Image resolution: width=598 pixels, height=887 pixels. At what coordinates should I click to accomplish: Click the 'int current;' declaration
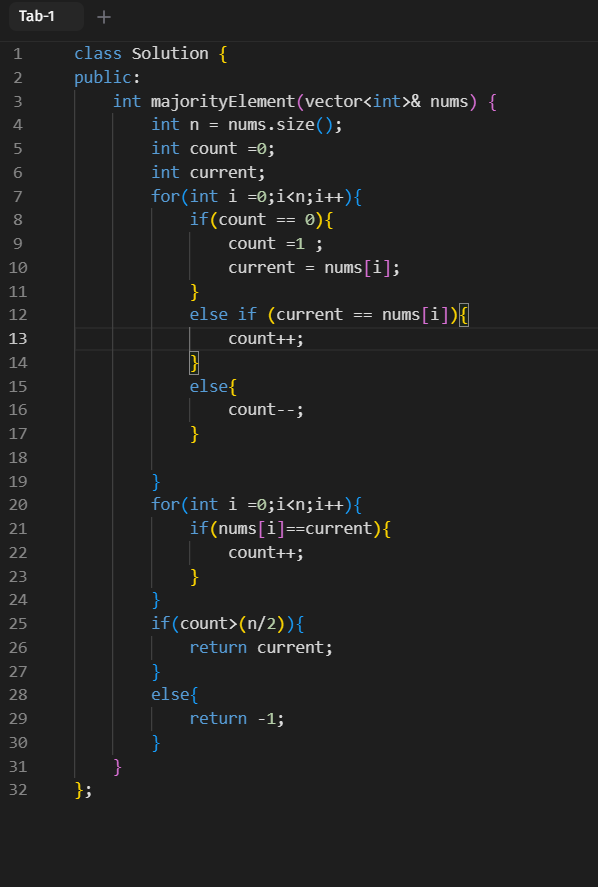[x=208, y=173]
